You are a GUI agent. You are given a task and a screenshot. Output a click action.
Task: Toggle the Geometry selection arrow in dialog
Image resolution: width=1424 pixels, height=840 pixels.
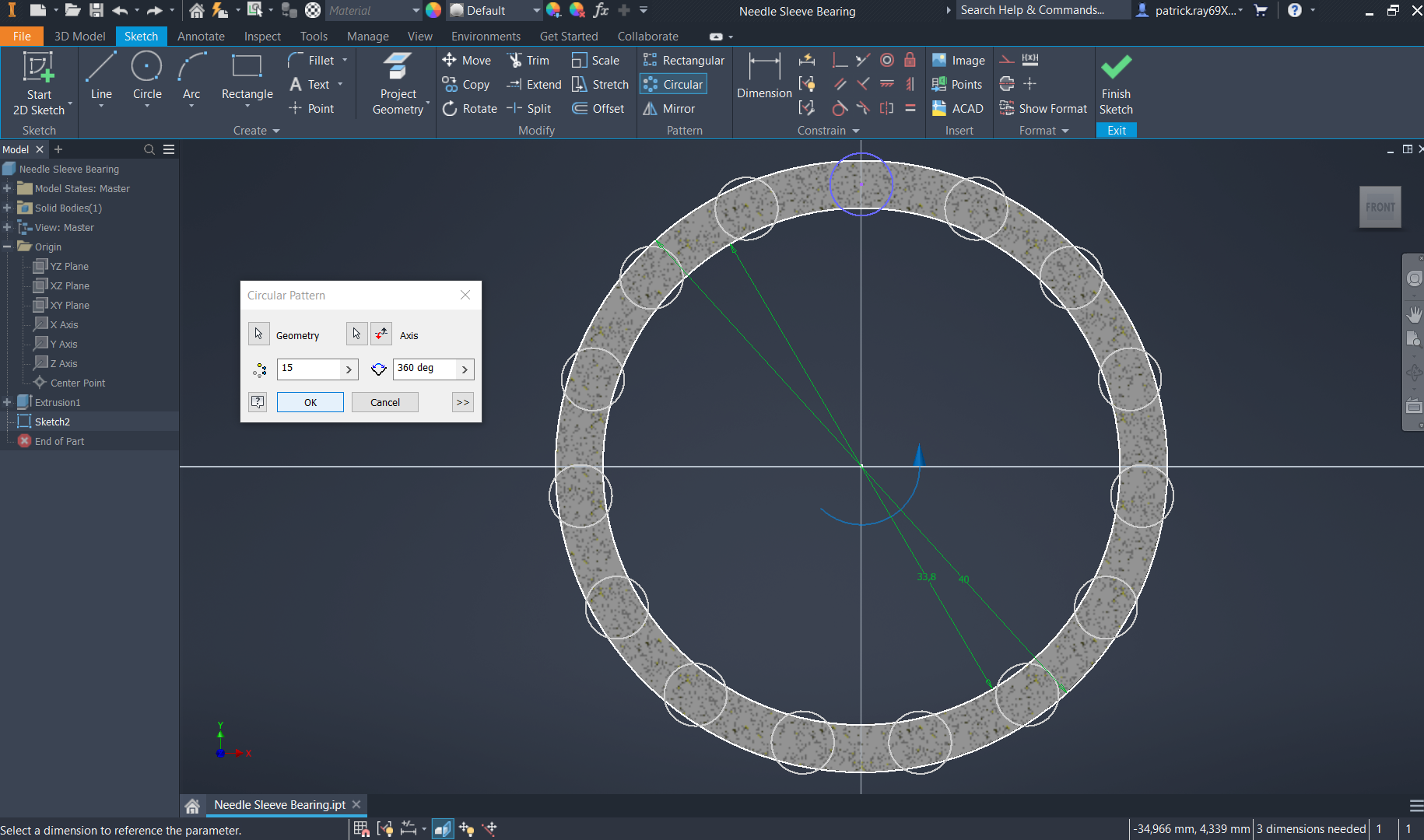coord(258,334)
